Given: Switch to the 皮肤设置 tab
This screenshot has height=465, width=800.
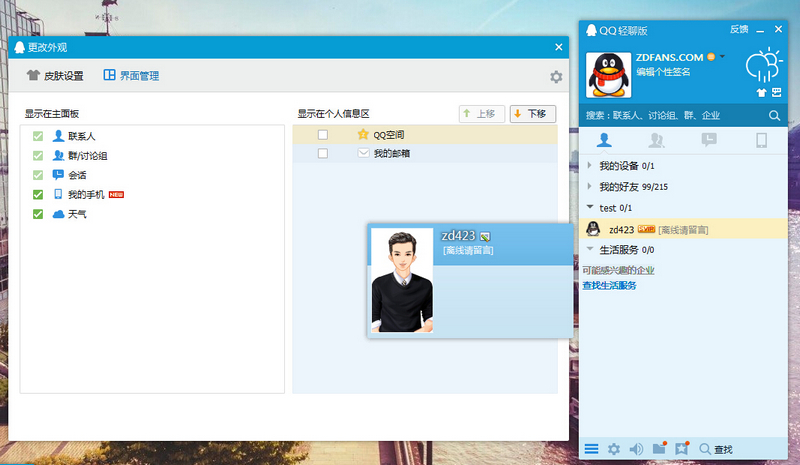Looking at the screenshot, I should [x=55, y=76].
